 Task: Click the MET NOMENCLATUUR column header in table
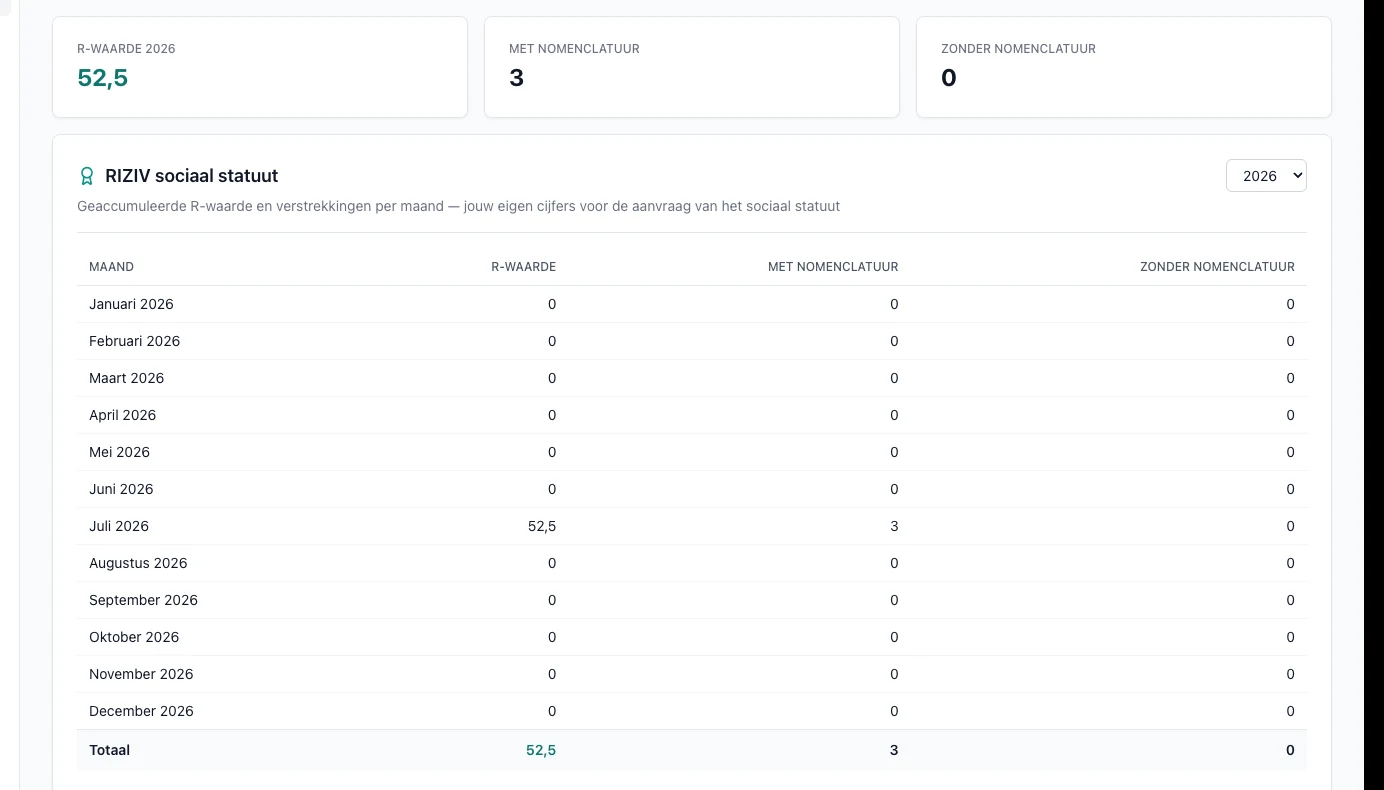tap(833, 267)
